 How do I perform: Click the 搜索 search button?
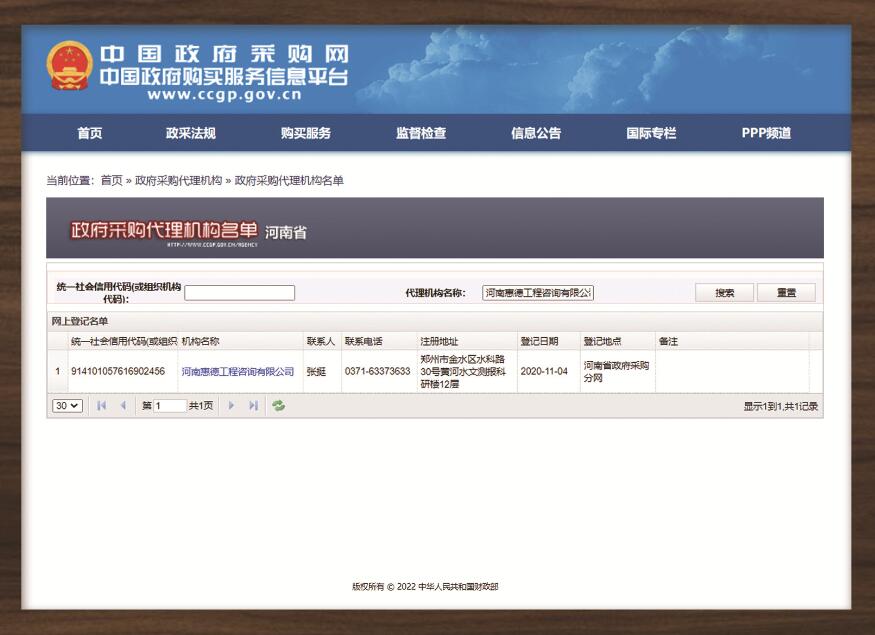pyautogui.click(x=724, y=292)
